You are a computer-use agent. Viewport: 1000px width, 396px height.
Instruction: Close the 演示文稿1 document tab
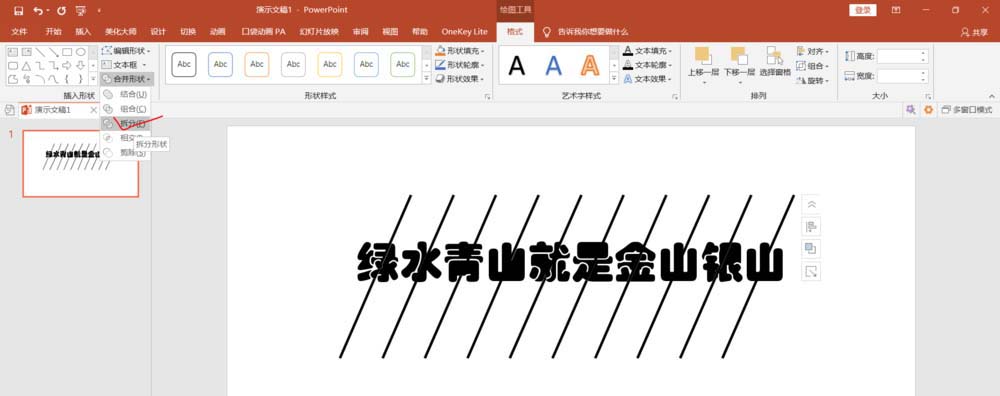pyautogui.click(x=94, y=110)
